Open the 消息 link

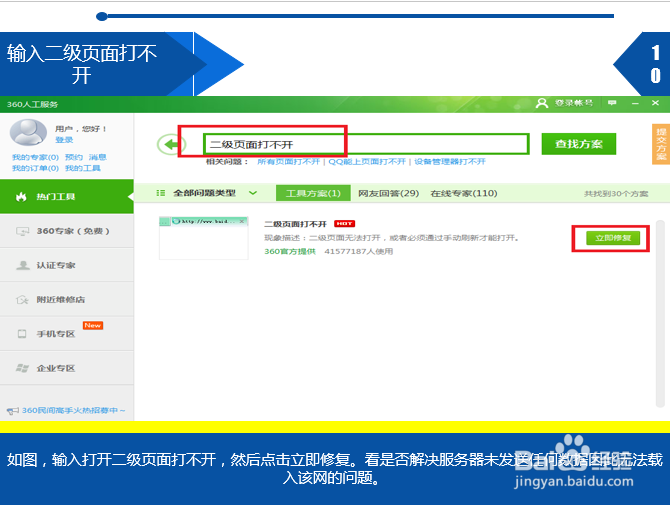(x=97, y=157)
